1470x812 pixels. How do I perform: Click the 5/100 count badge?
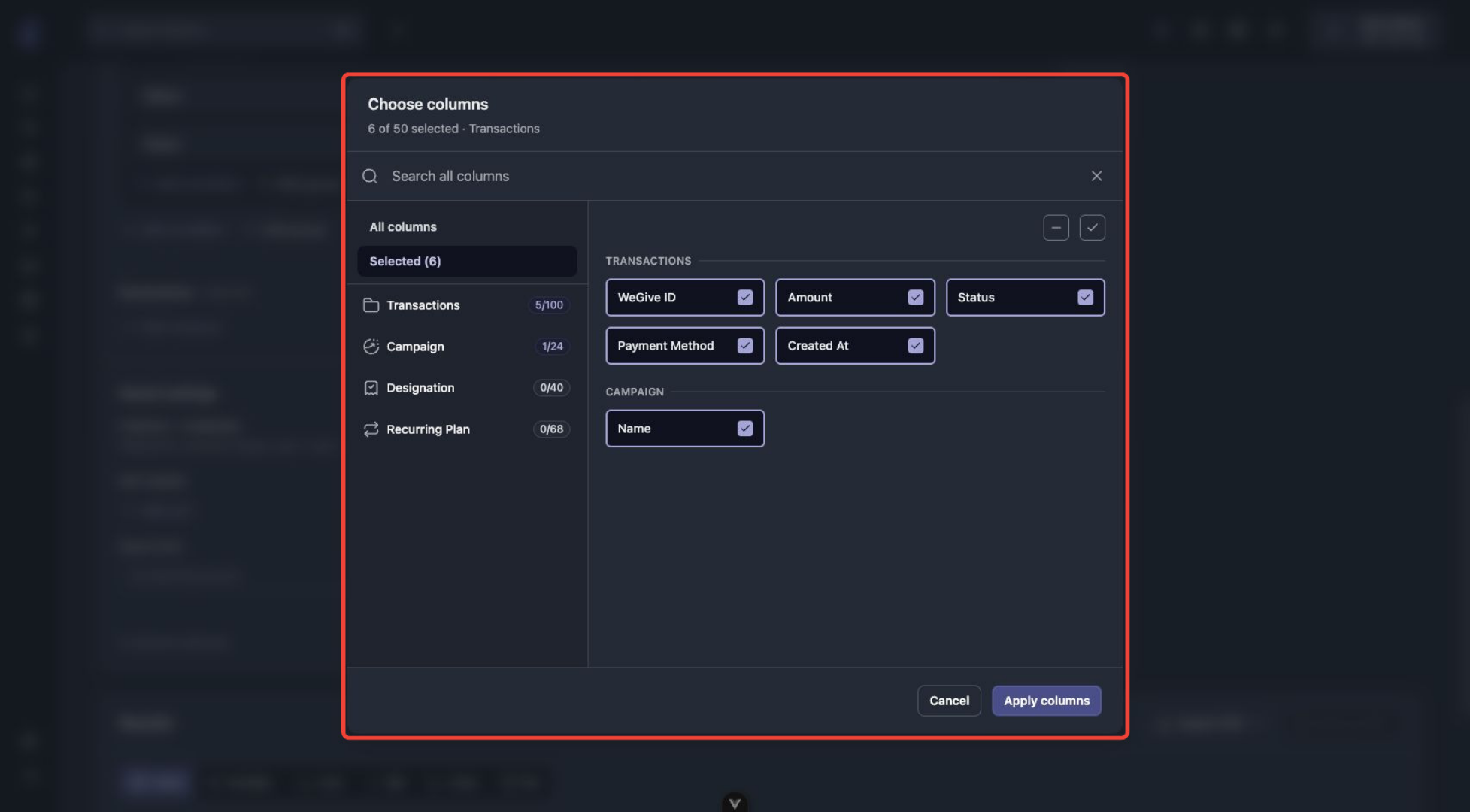coord(549,305)
